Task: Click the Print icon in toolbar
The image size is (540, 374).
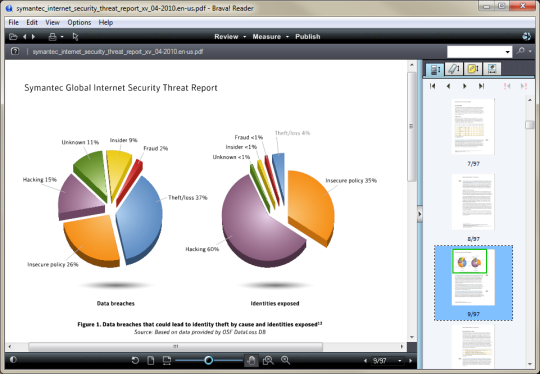Action: point(52,37)
